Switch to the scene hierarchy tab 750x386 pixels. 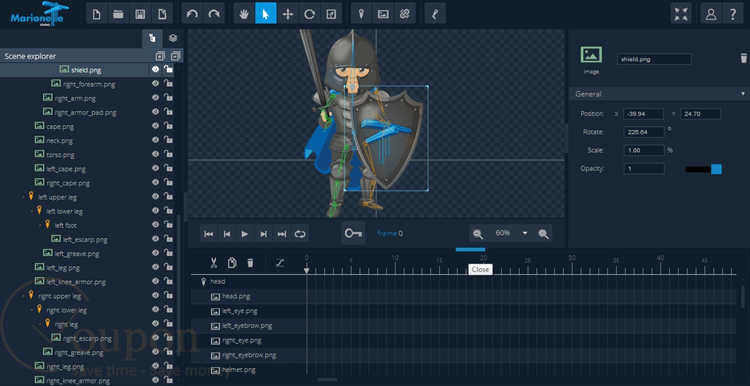pyautogui.click(x=152, y=38)
